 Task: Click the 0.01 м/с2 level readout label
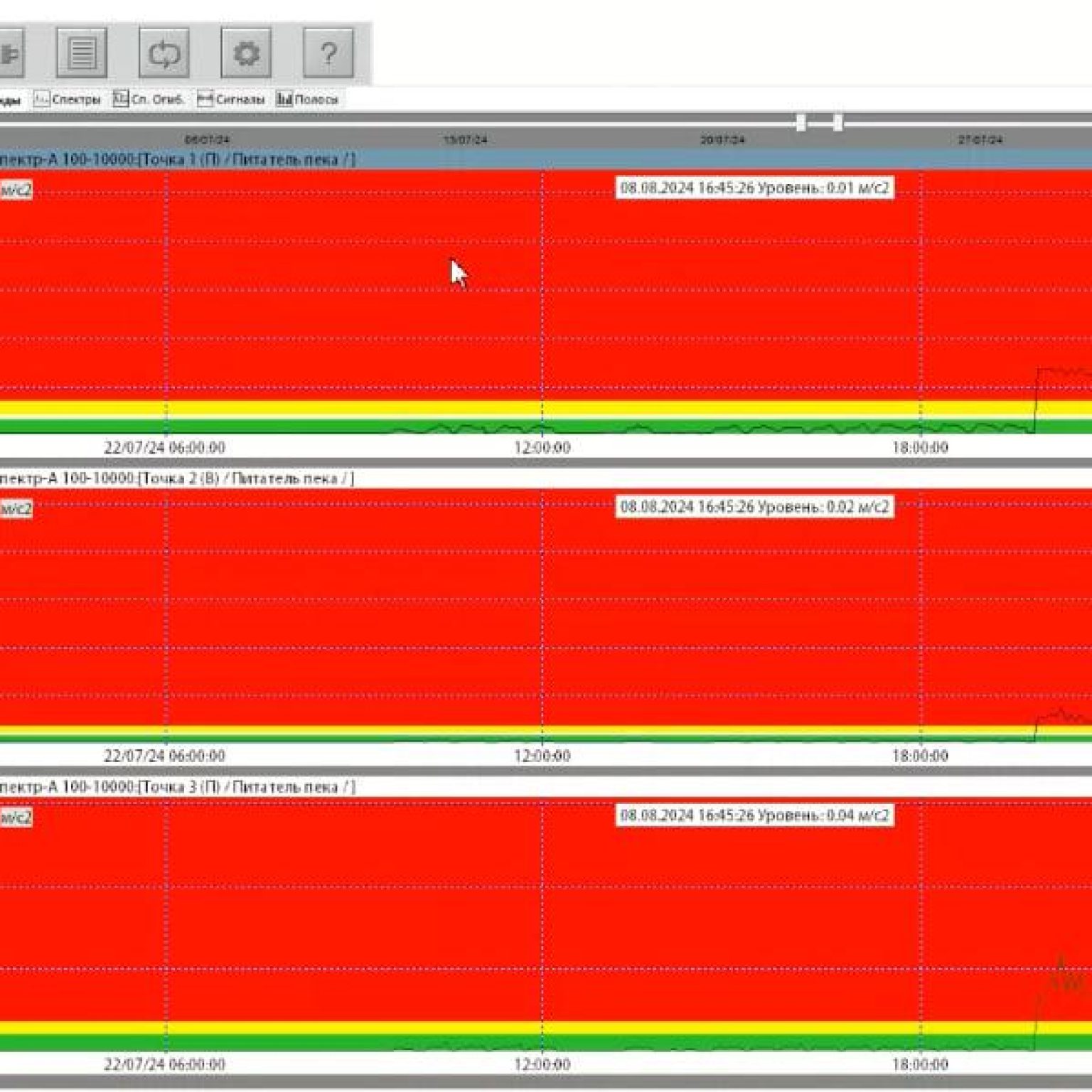click(x=754, y=188)
